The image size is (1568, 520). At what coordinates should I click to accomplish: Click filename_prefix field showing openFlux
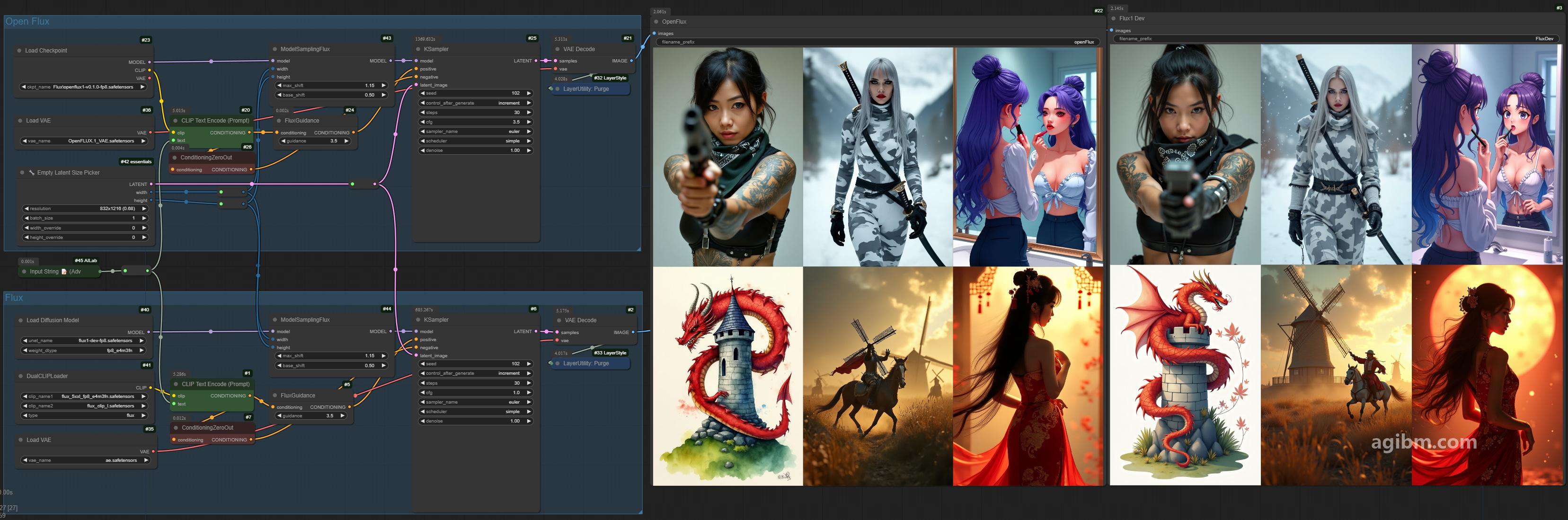click(x=878, y=42)
